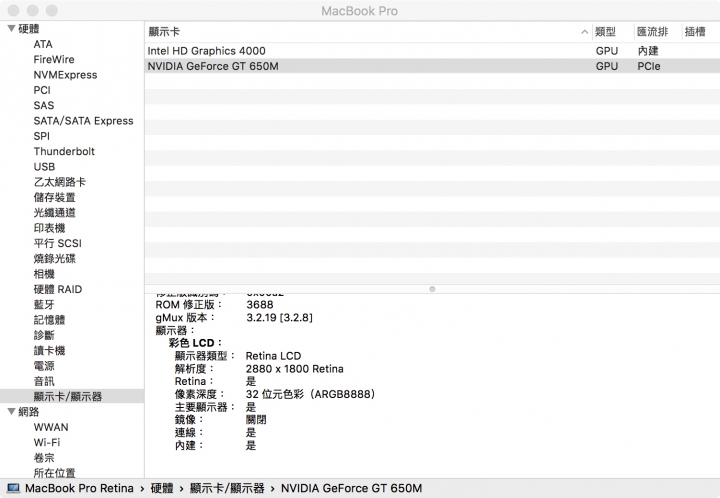This screenshot has height=498, width=720.
Task: Select 顯示卡/顯示器 sidebar entry
Action: (68, 397)
